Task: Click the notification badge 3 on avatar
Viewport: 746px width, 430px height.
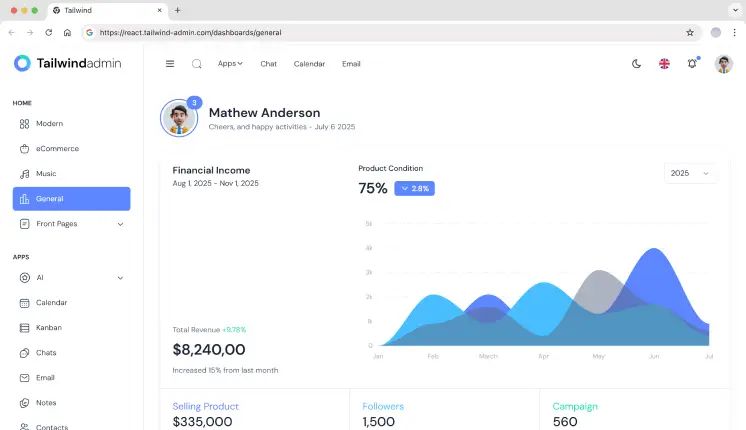Action: [194, 103]
